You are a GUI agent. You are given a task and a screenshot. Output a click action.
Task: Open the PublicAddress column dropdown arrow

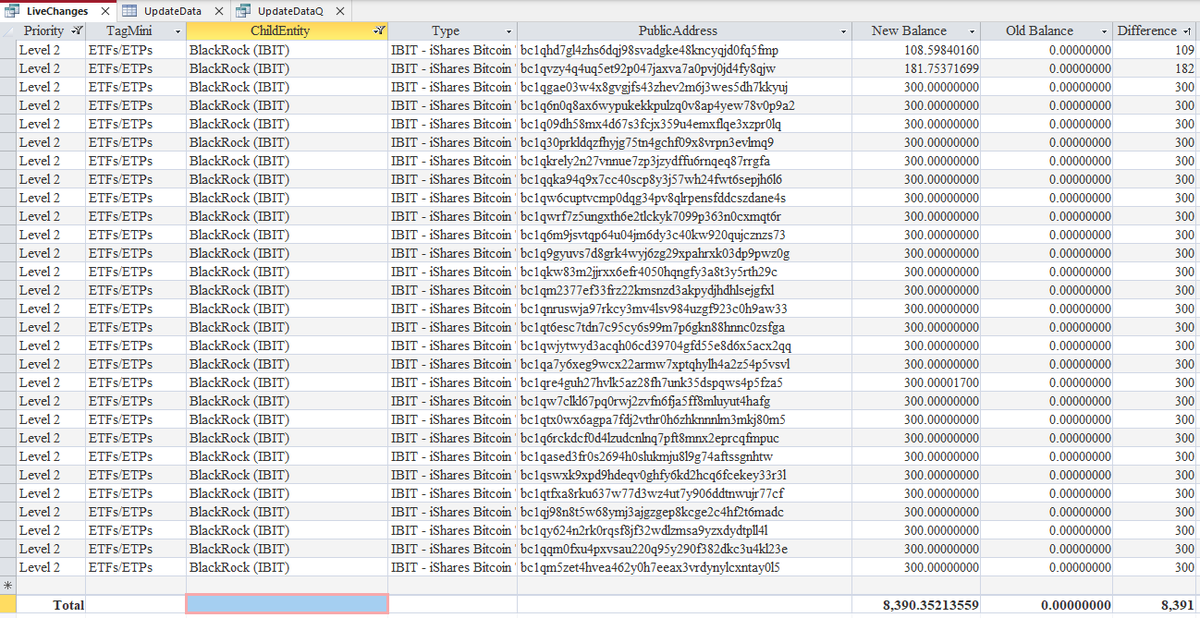(844, 31)
